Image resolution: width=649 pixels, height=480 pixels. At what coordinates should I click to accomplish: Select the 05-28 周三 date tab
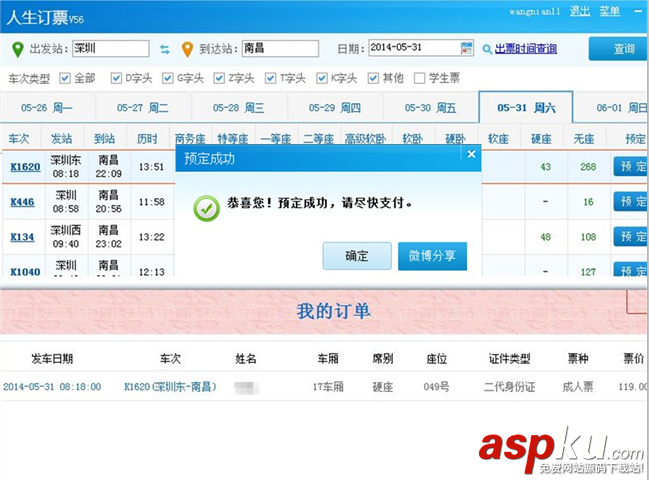pos(239,108)
